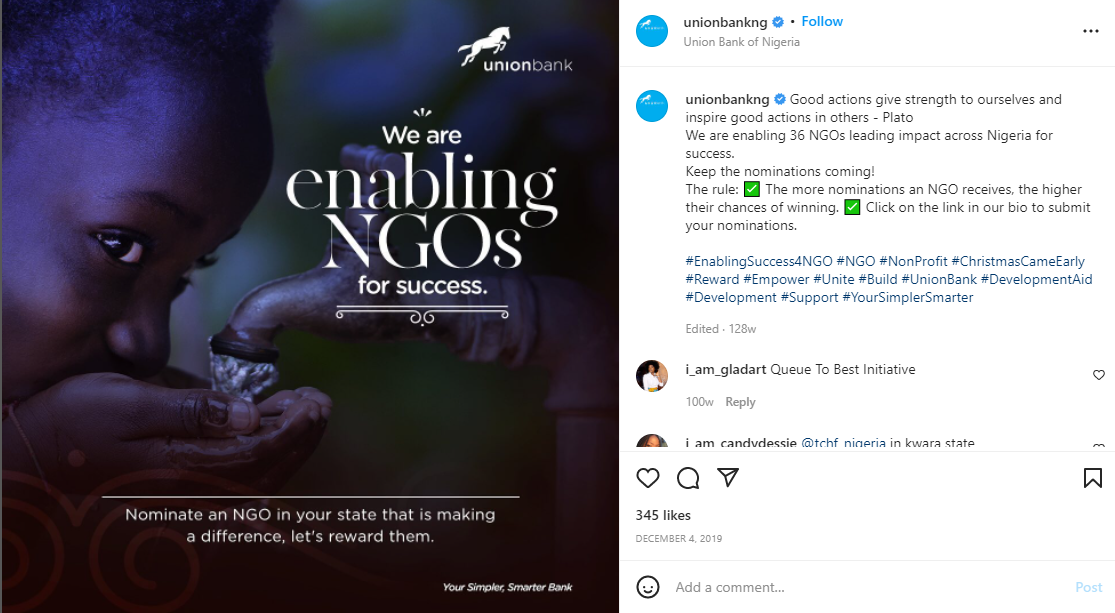Screen dimensions: 1115x613
Task: Visit the #UnionBank hashtag page
Action: click(x=938, y=279)
